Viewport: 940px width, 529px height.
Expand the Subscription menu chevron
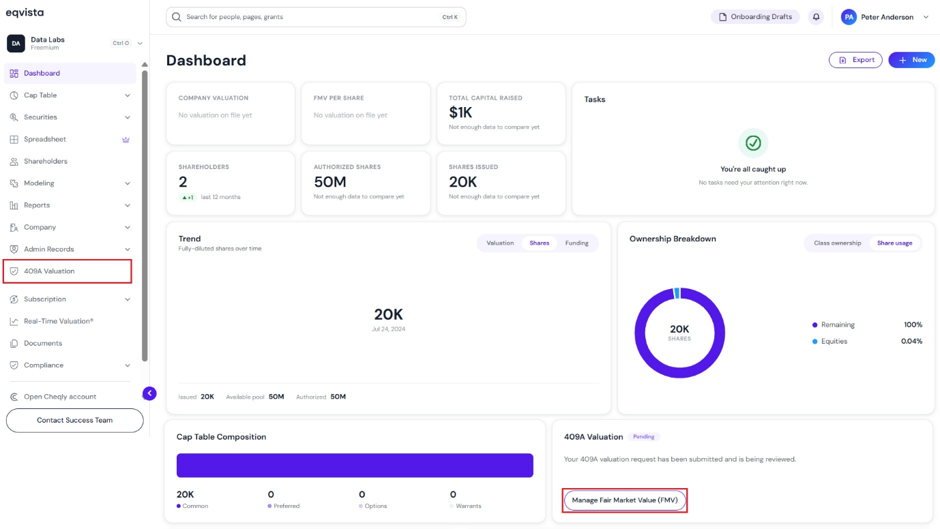point(127,299)
